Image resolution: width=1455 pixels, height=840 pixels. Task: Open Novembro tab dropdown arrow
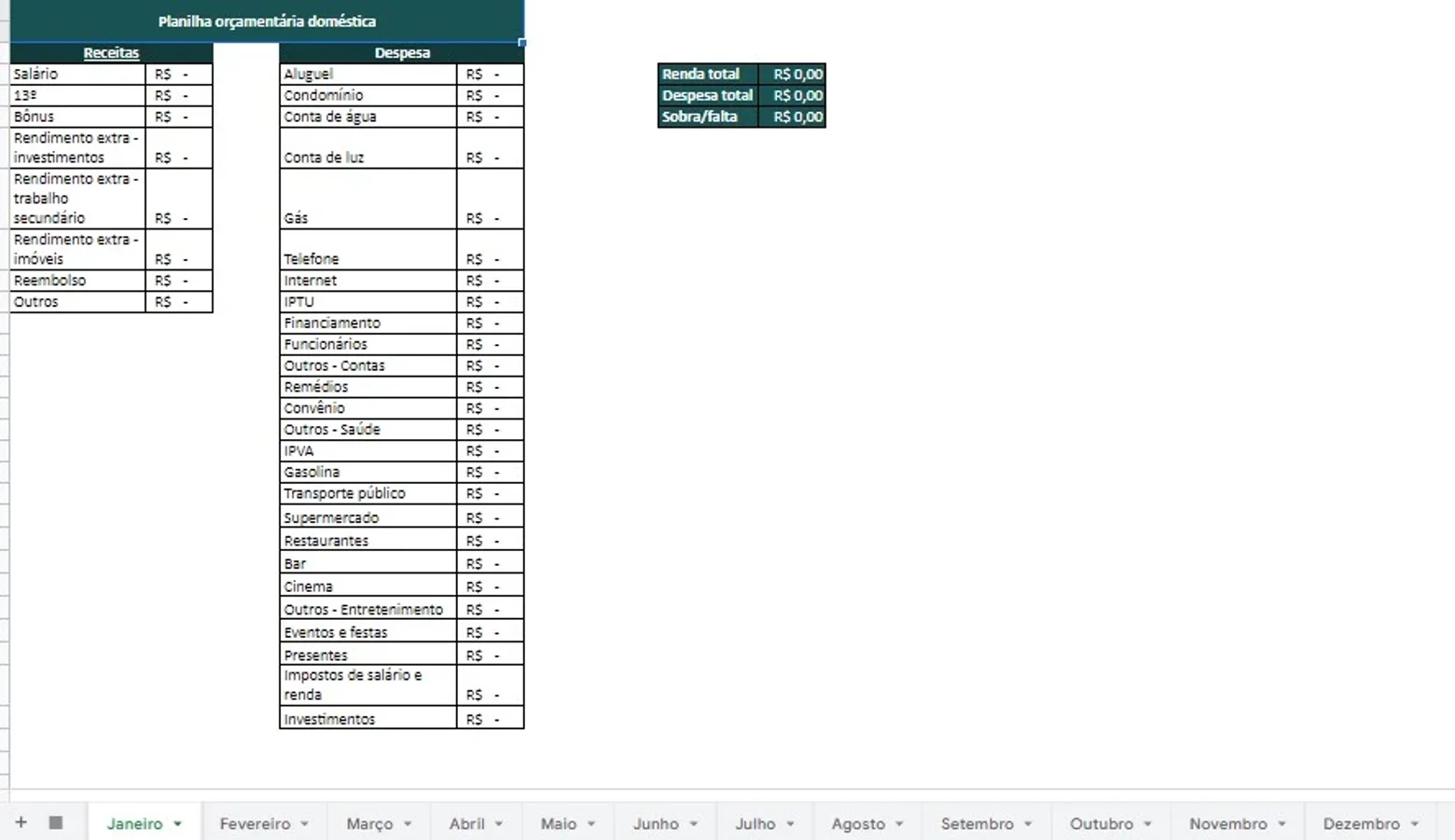tap(1282, 824)
